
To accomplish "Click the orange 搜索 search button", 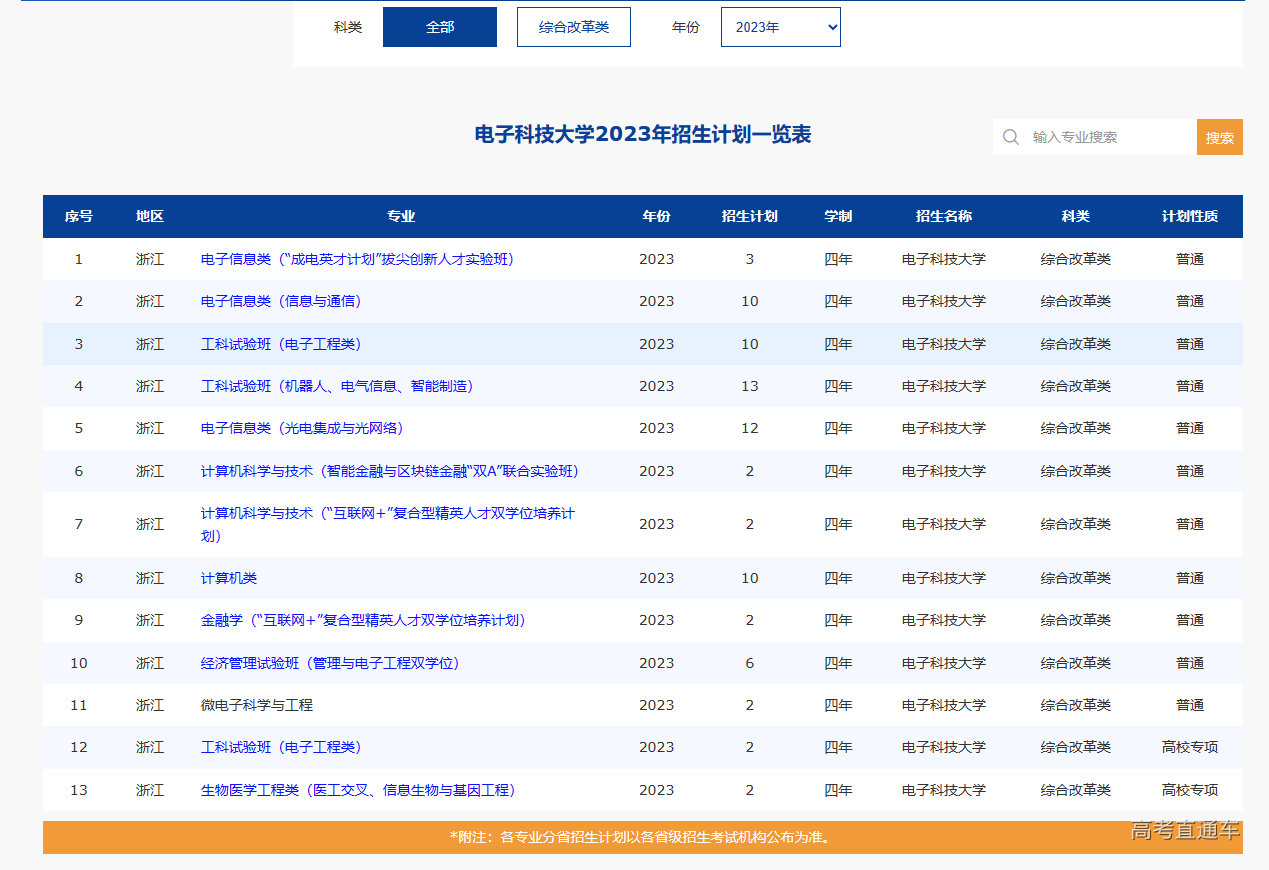I will pos(1219,136).
